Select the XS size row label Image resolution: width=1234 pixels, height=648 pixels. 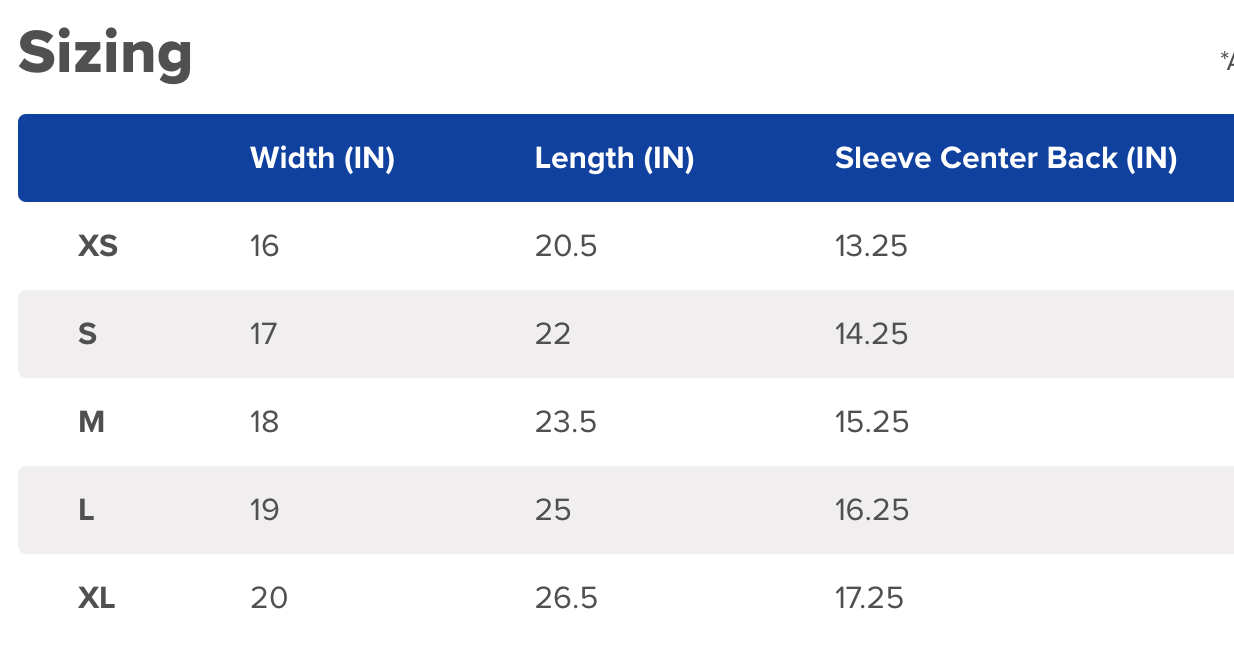click(98, 246)
